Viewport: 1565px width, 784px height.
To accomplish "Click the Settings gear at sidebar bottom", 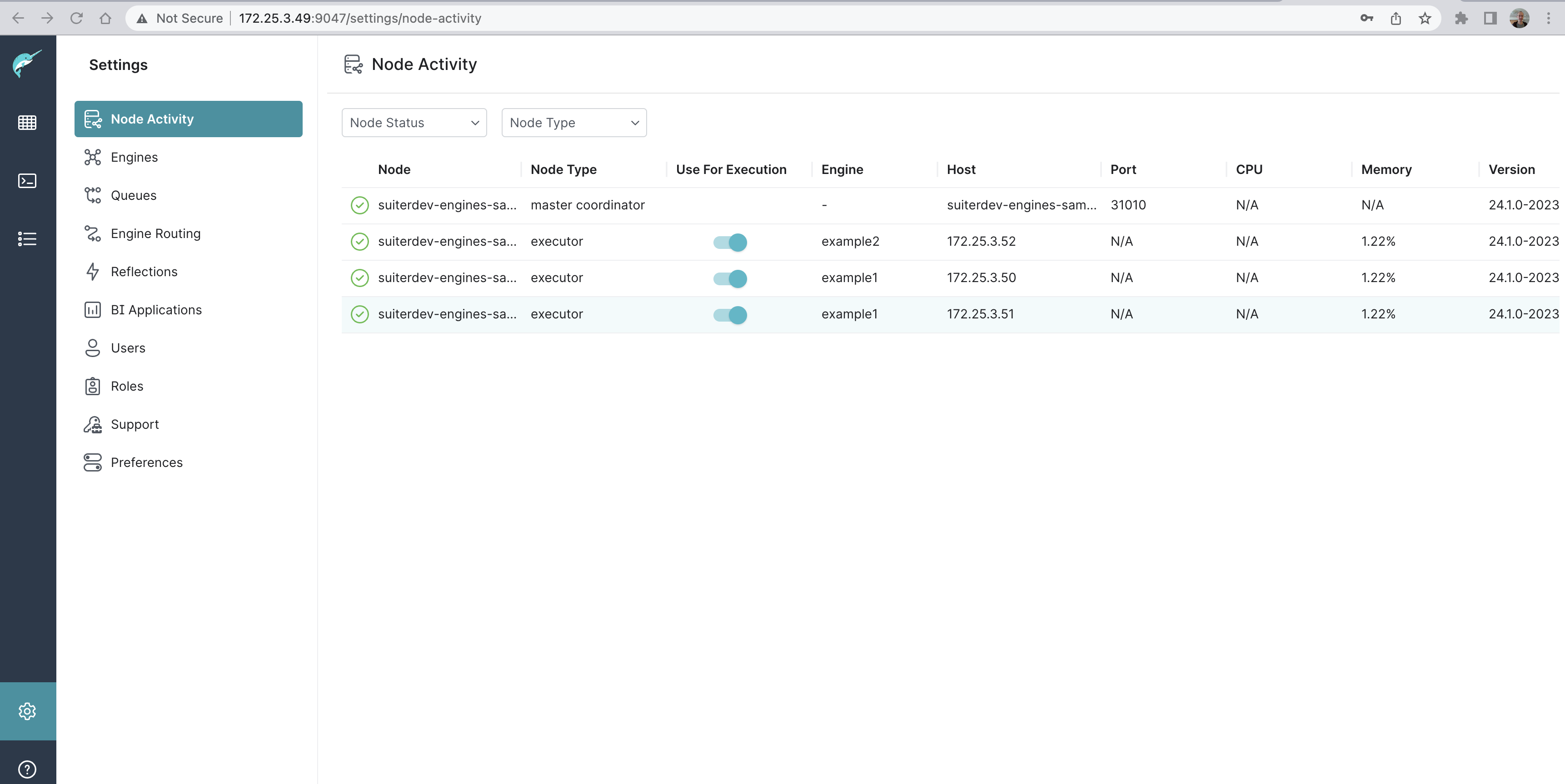I will pyautogui.click(x=27, y=710).
